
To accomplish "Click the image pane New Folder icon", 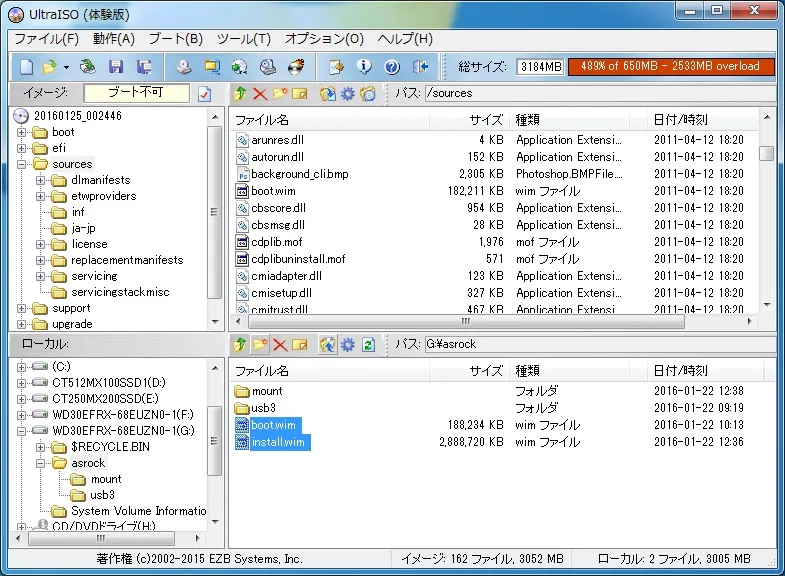I will tap(280, 94).
